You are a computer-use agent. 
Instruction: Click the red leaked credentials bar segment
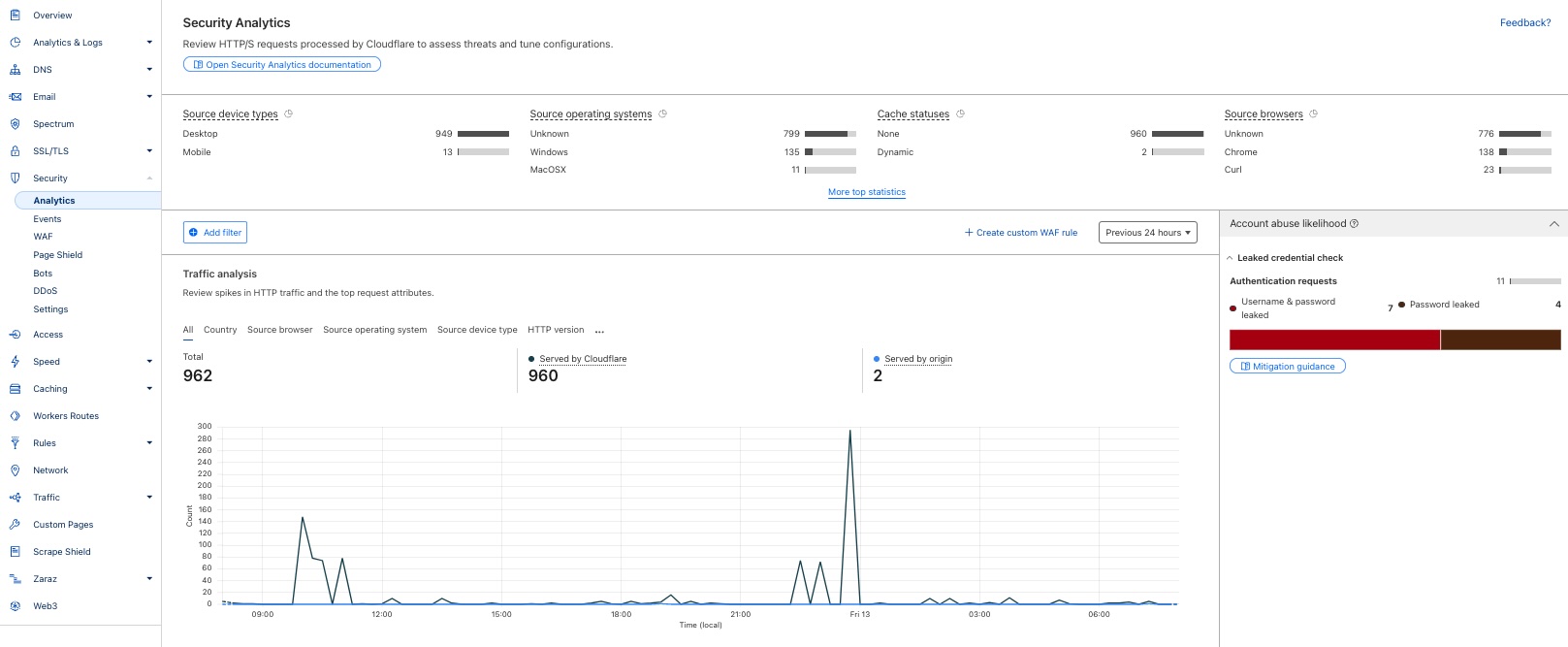click(1334, 340)
